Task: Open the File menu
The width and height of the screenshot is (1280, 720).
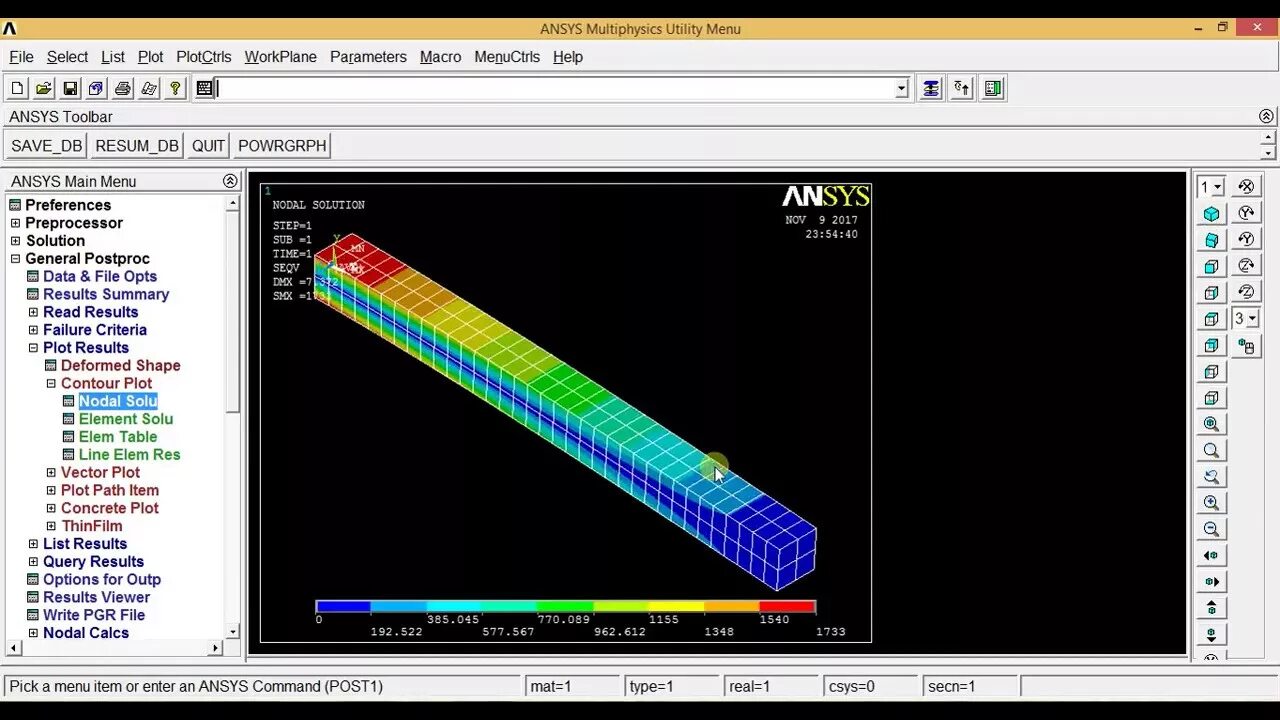Action: pos(21,57)
